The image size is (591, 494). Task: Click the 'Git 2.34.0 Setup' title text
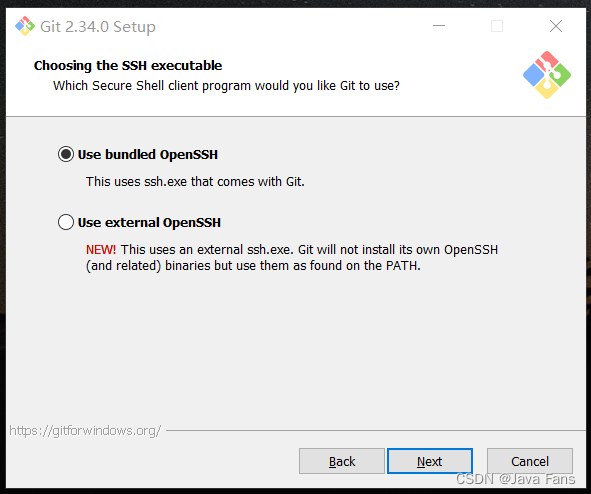[x=98, y=27]
